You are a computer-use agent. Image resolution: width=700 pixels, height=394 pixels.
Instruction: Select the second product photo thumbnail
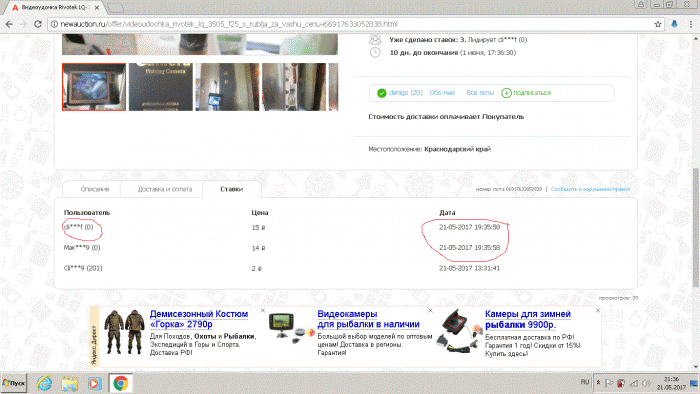(161, 87)
